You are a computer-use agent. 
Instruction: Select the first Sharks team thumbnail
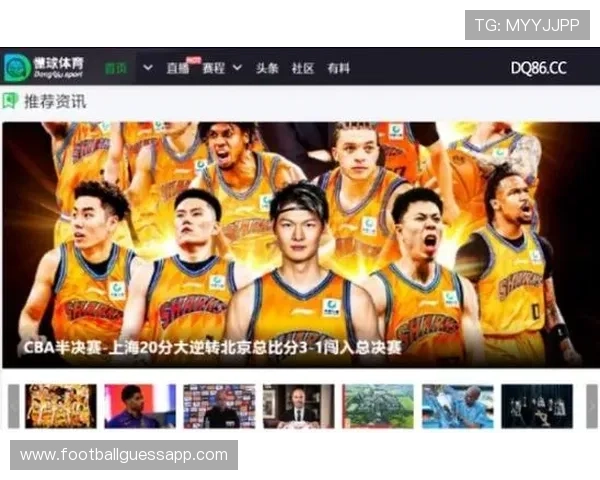coord(61,406)
